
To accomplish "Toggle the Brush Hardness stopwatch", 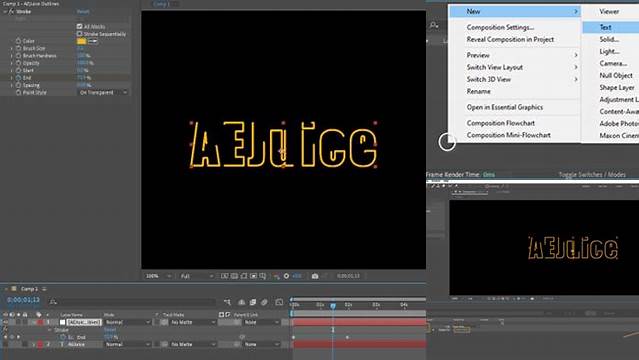I will [x=18, y=55].
